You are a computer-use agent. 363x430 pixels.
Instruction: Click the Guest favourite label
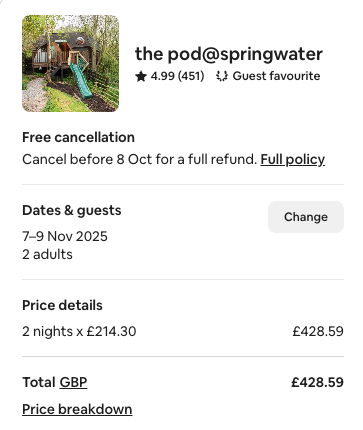coord(276,76)
